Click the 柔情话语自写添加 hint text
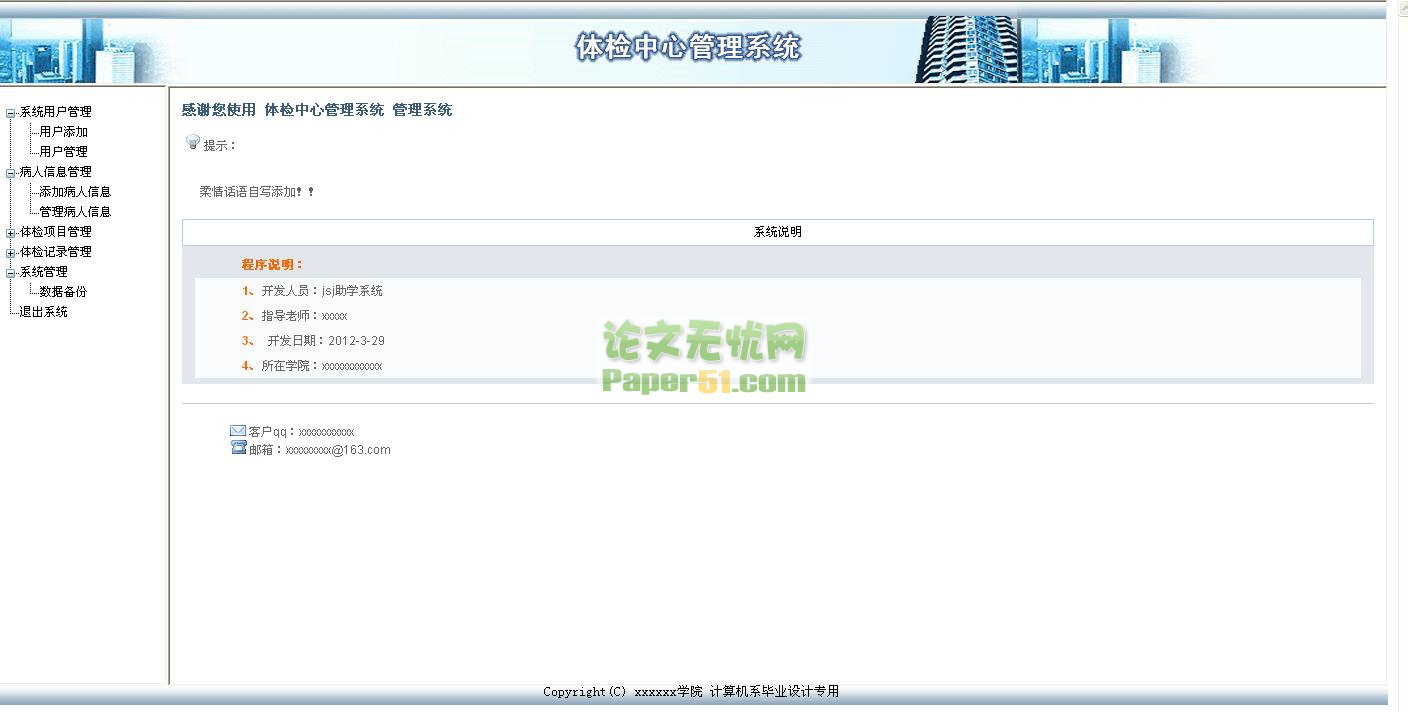 coord(257,192)
